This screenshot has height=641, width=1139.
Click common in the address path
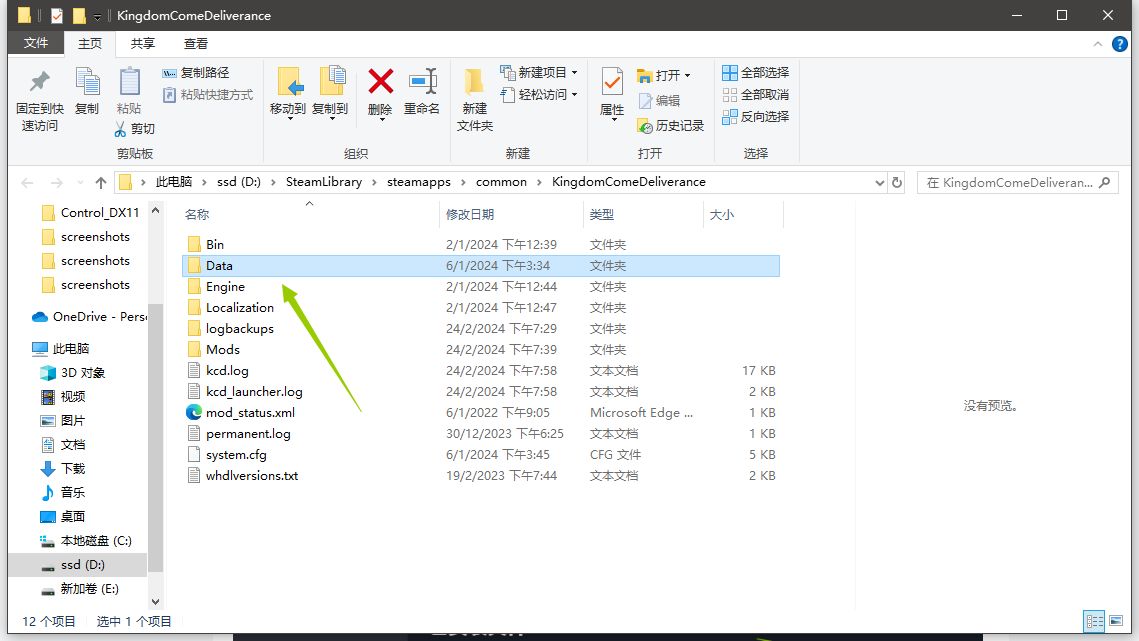[501, 182]
